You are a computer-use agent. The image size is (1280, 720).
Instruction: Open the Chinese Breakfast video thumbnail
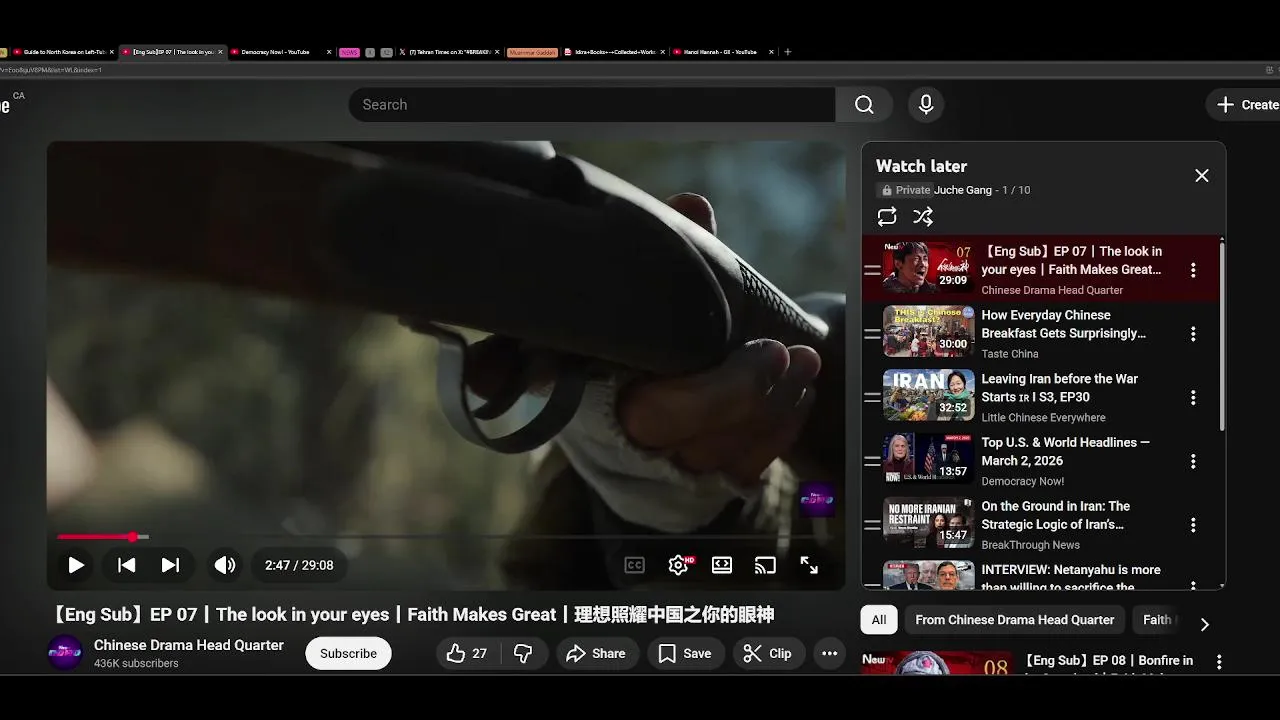coord(928,331)
